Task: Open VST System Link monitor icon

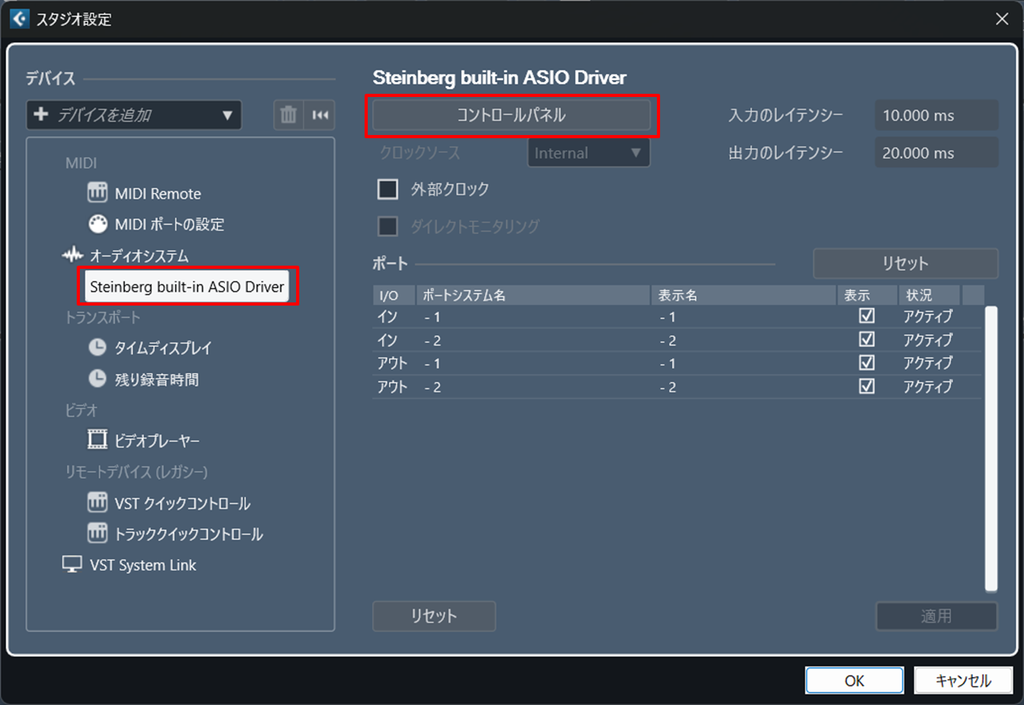Action: click(x=72, y=565)
